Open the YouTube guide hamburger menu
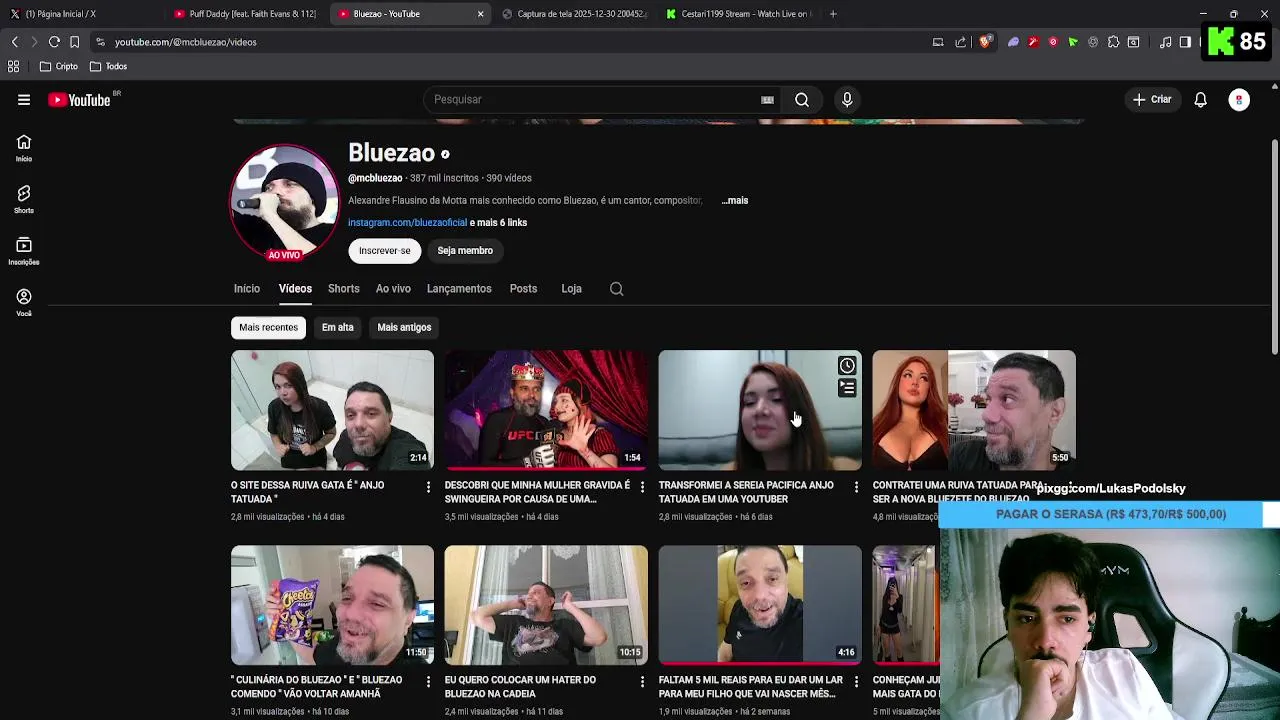The image size is (1280, 720). [x=24, y=100]
